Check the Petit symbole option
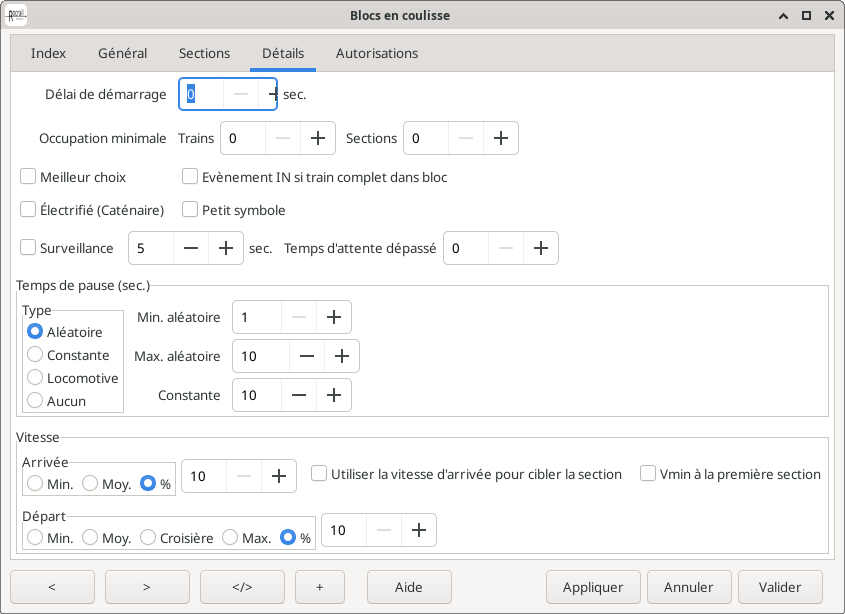 [191, 210]
